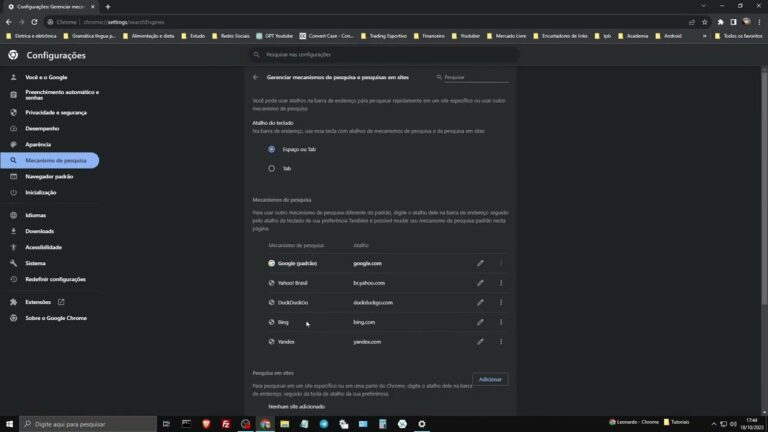
Task: Open Task View on the taskbar
Action: pos(167,424)
